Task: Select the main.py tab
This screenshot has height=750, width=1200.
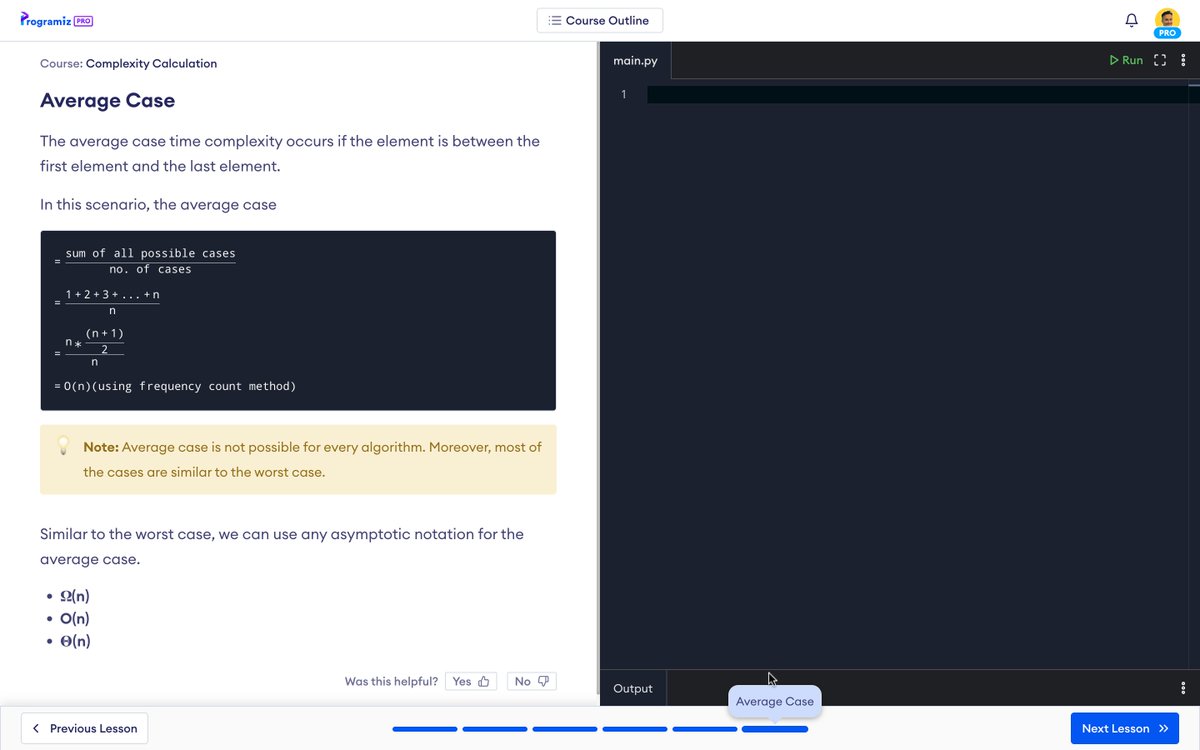Action: tap(636, 61)
